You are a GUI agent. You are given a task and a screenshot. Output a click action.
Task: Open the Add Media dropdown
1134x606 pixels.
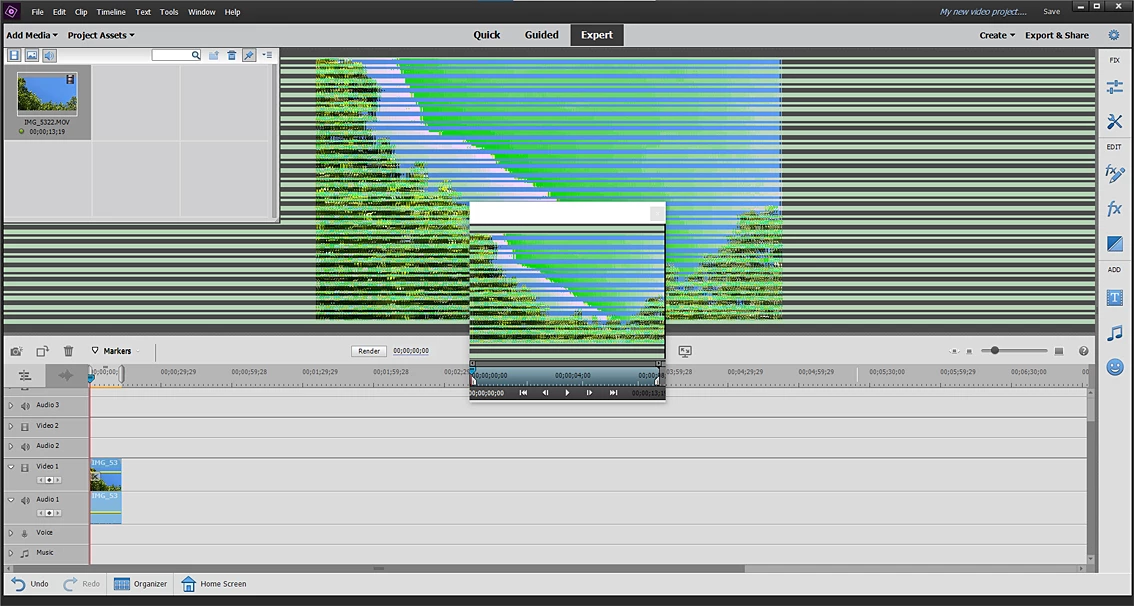coord(32,35)
